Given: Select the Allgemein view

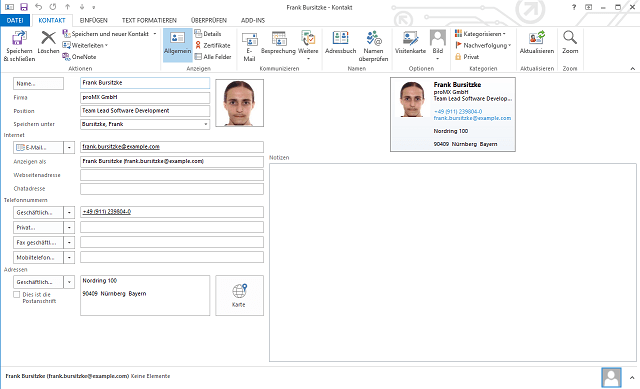Looking at the screenshot, I should pyautogui.click(x=178, y=45).
